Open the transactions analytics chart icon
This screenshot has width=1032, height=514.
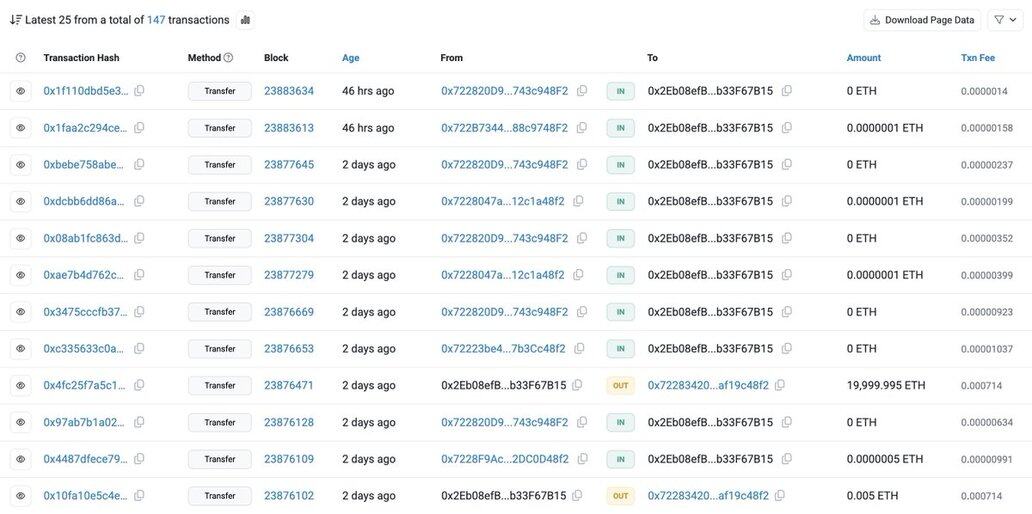pos(245,20)
